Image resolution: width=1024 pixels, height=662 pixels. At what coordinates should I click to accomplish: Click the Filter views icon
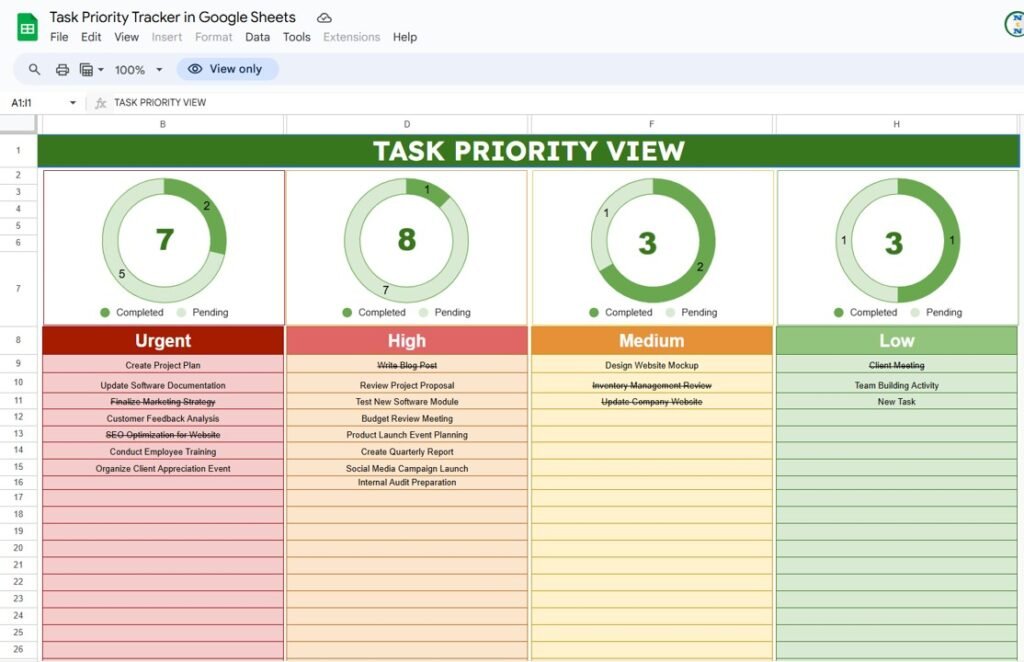[x=88, y=69]
